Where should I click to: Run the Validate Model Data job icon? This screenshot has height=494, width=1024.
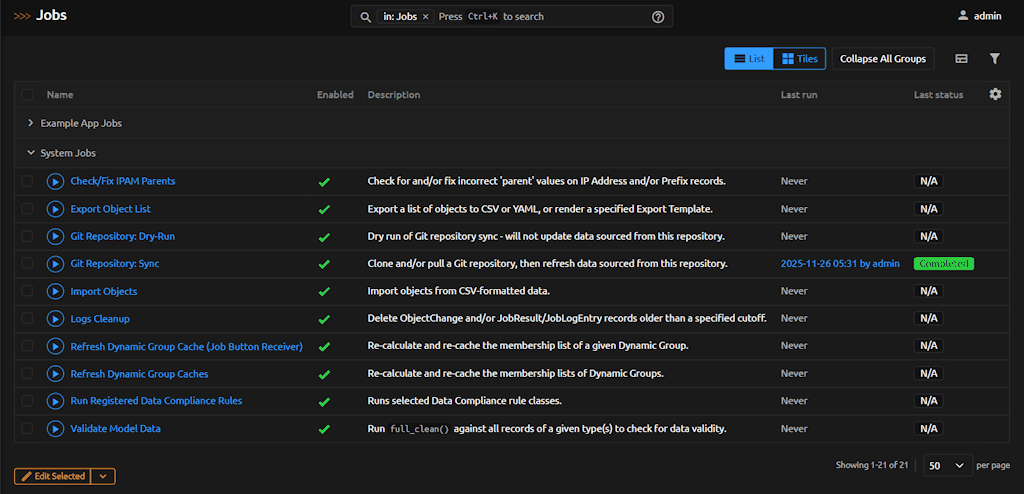pyautogui.click(x=55, y=428)
